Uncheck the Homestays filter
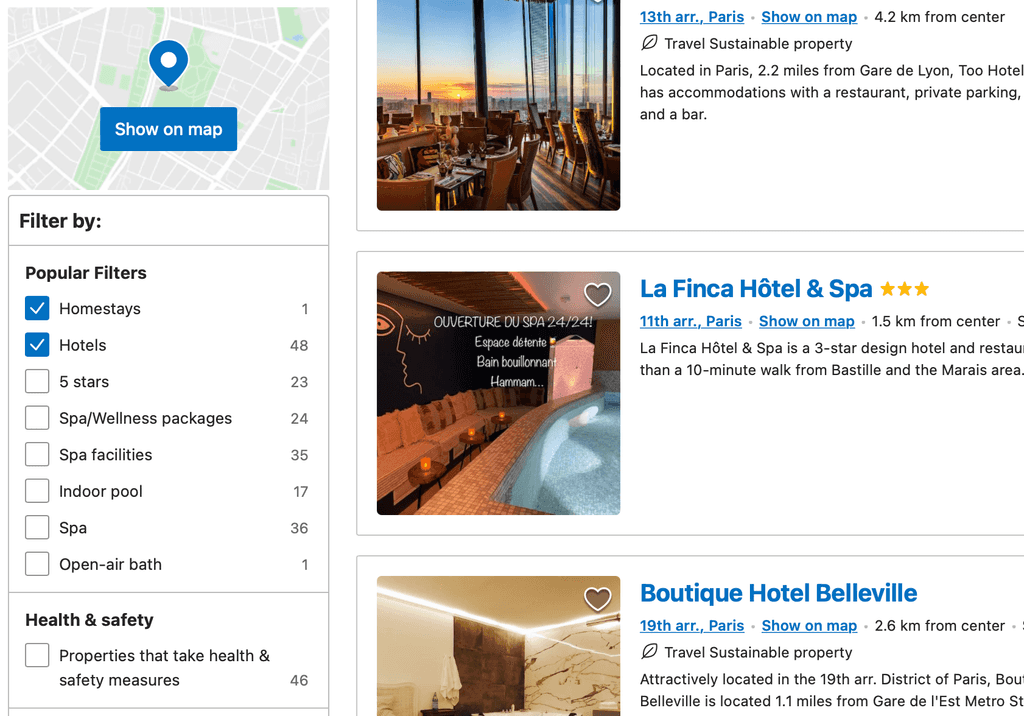The height and width of the screenshot is (716, 1024). pyautogui.click(x=37, y=308)
